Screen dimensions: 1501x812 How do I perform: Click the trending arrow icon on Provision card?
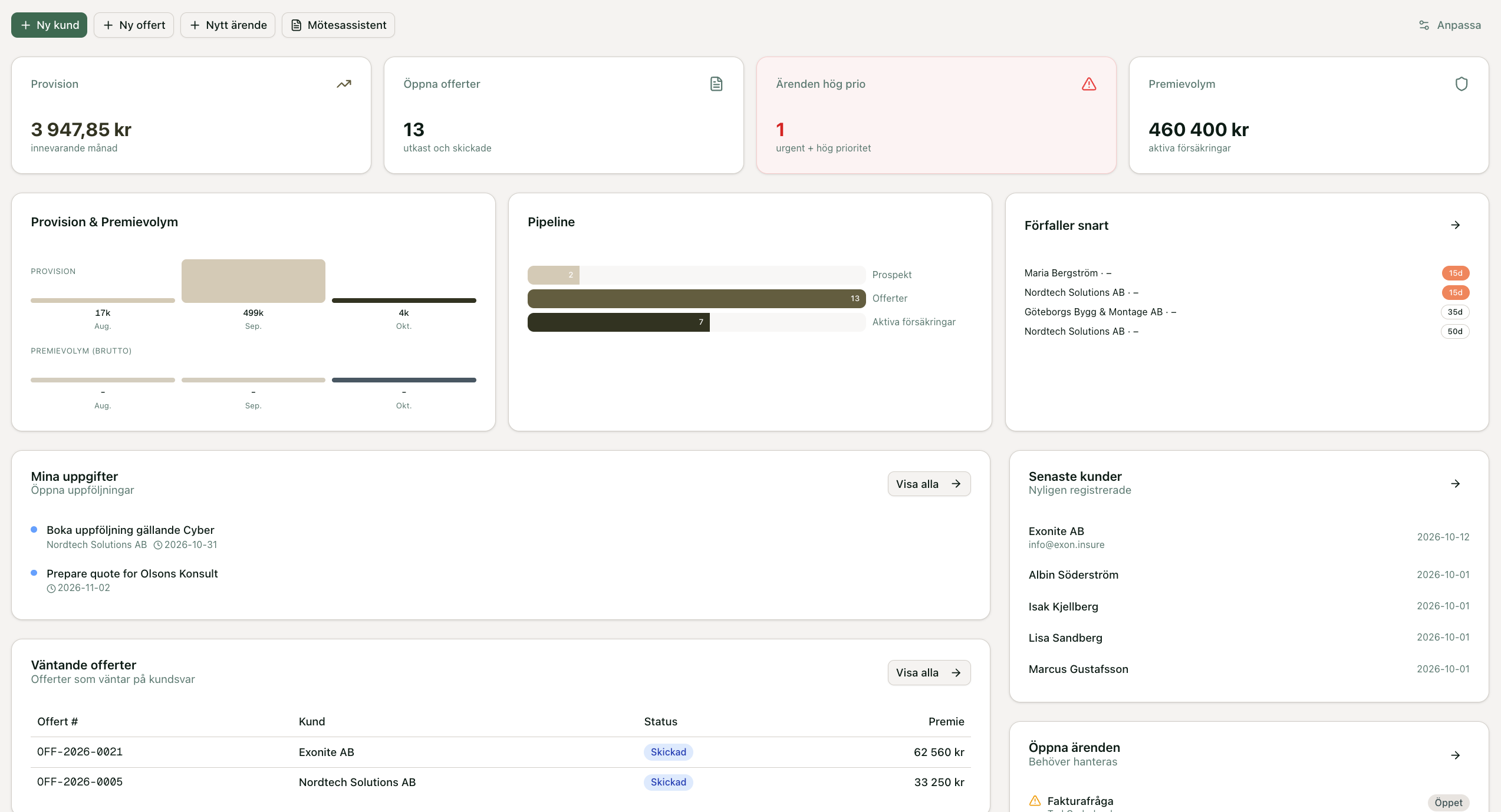[x=344, y=84]
